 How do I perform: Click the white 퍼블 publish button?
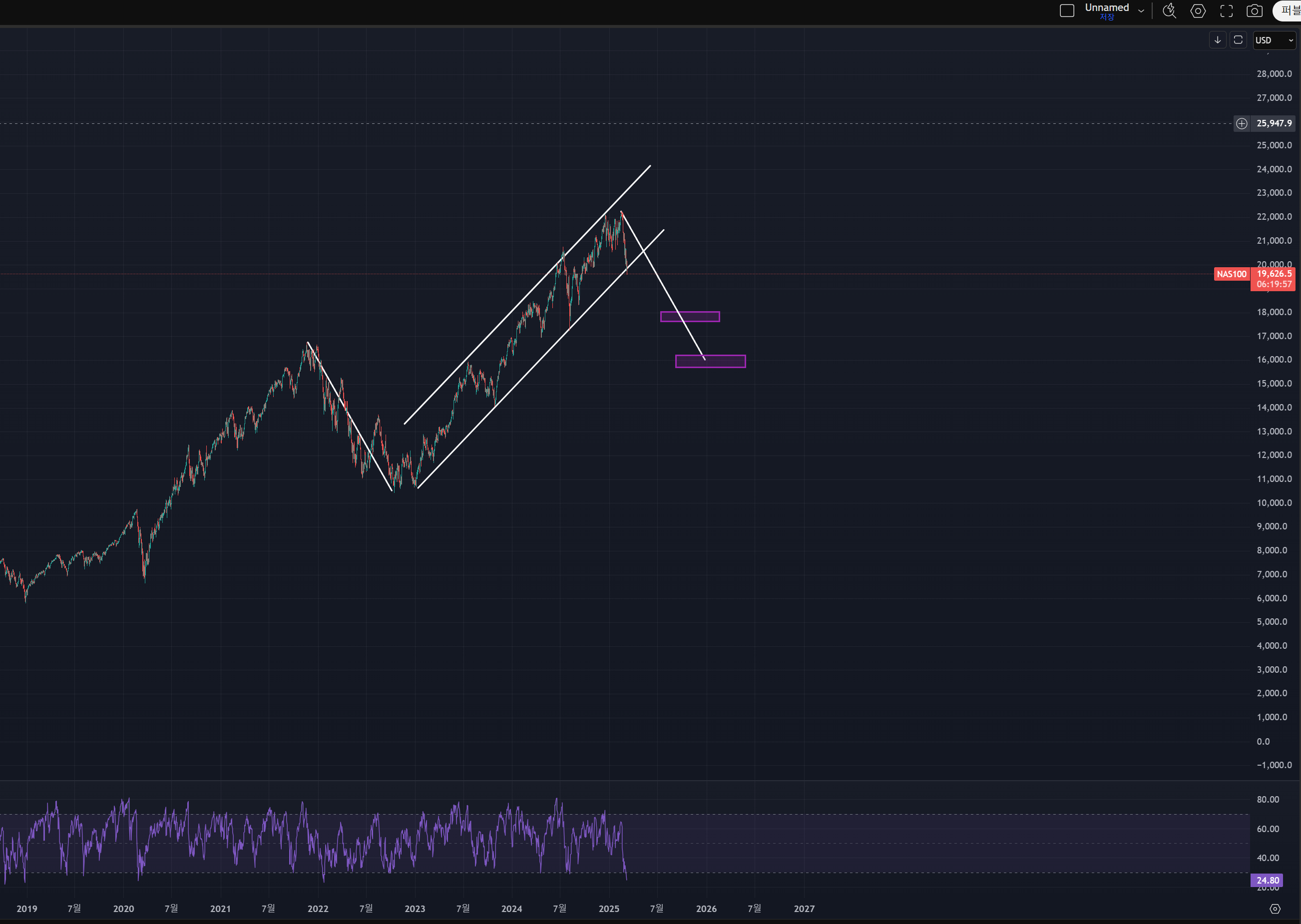click(1288, 11)
